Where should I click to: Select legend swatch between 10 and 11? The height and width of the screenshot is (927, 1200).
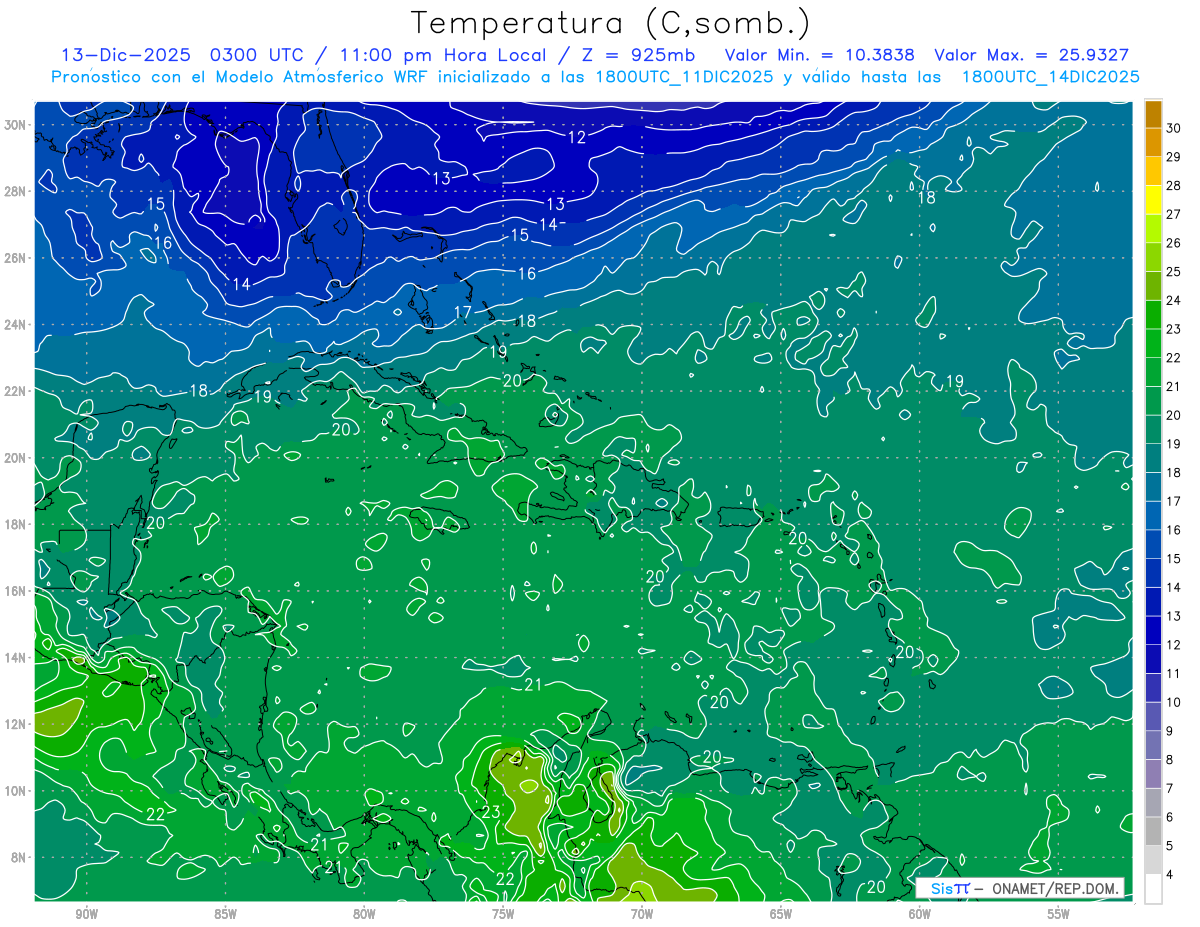click(1153, 688)
